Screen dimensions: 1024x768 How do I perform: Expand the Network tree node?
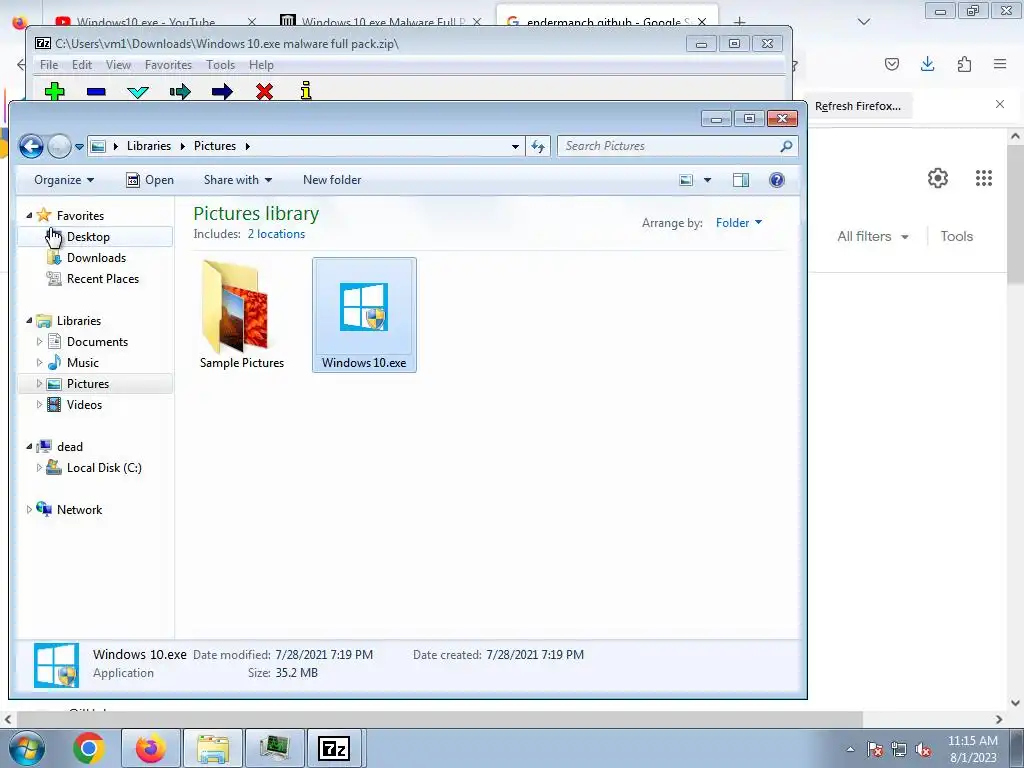pyautogui.click(x=29, y=509)
